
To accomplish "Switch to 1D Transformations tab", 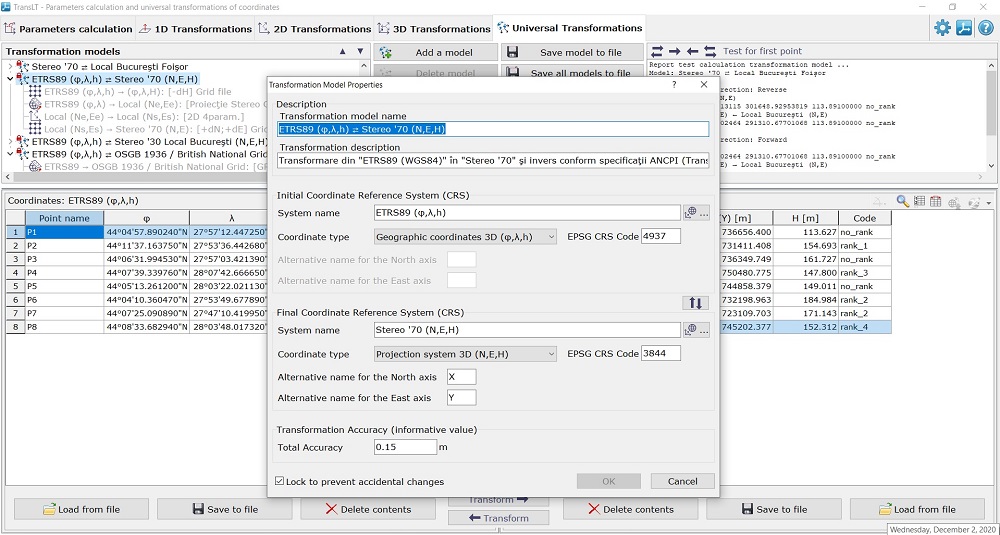I will coord(195,29).
